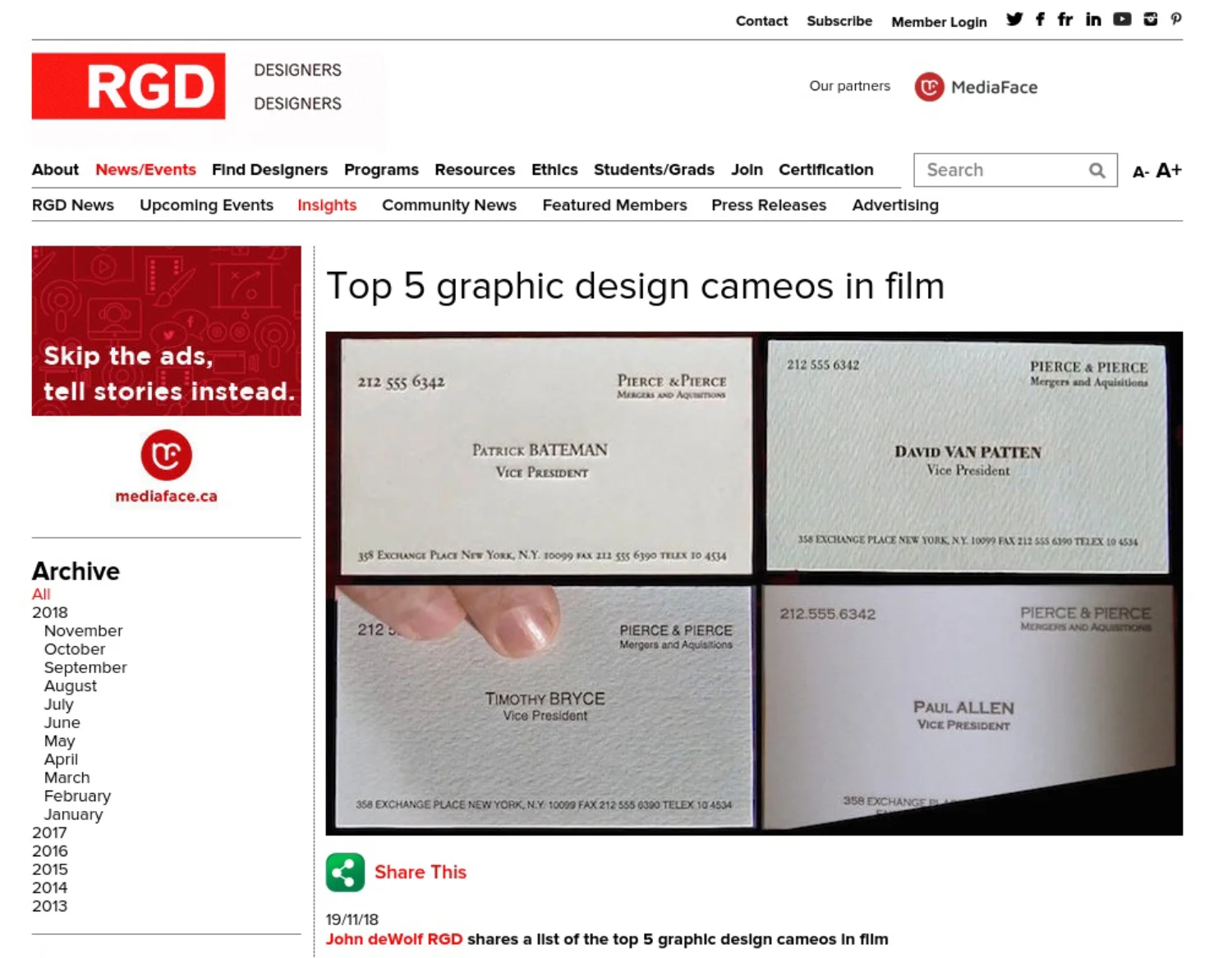The image size is (1232, 958).
Task: Open the RGD Twitter page icon
Action: 1014,19
